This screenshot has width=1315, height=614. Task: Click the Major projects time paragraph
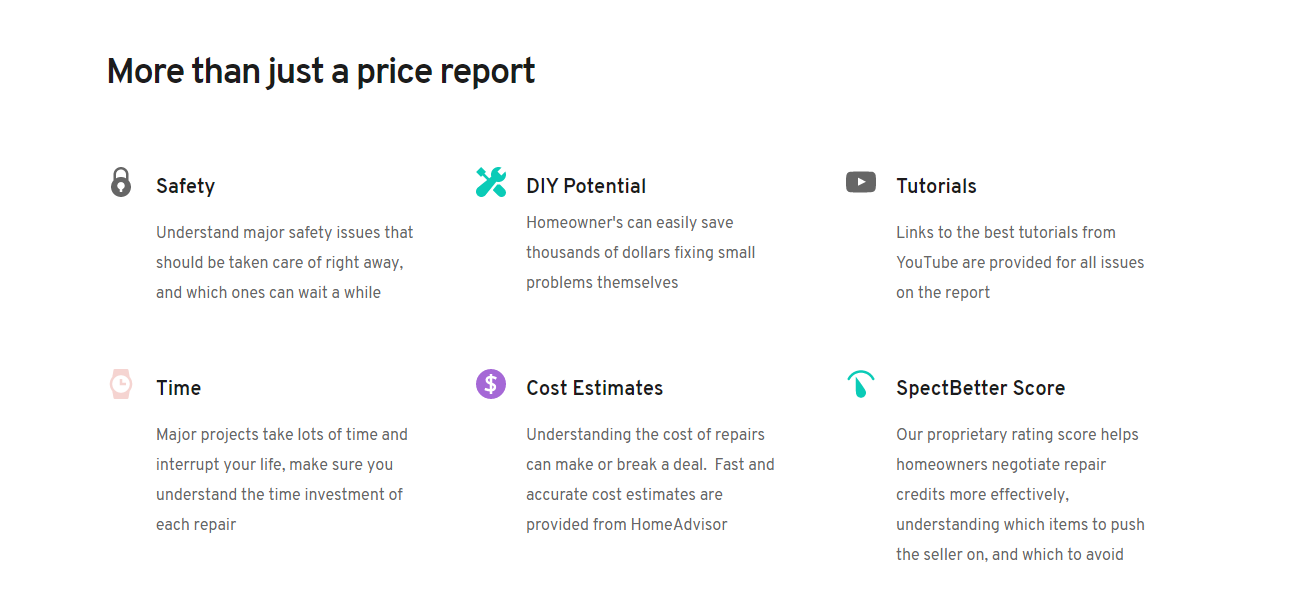tap(281, 479)
